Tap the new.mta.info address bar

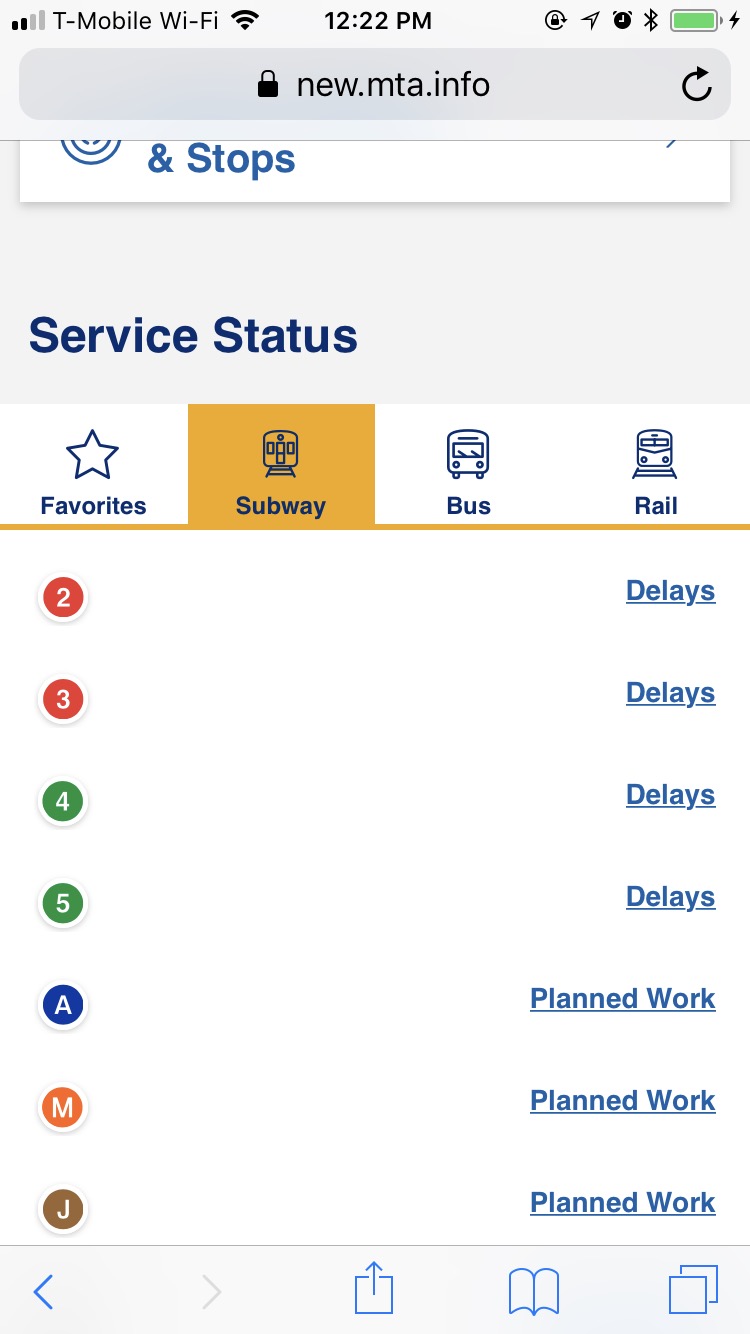pos(375,85)
